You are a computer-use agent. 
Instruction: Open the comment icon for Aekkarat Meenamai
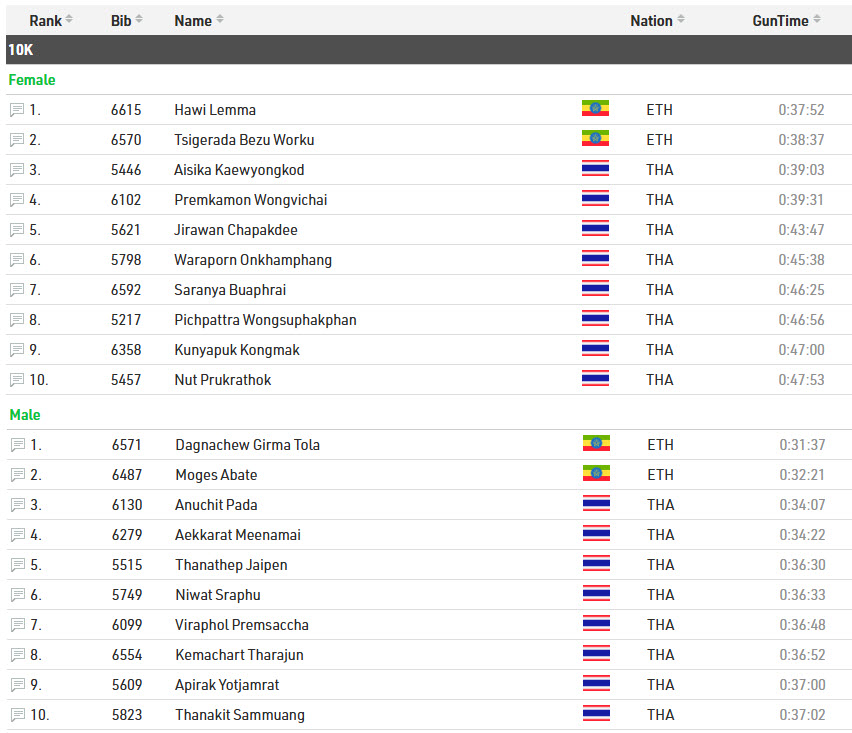(18, 535)
